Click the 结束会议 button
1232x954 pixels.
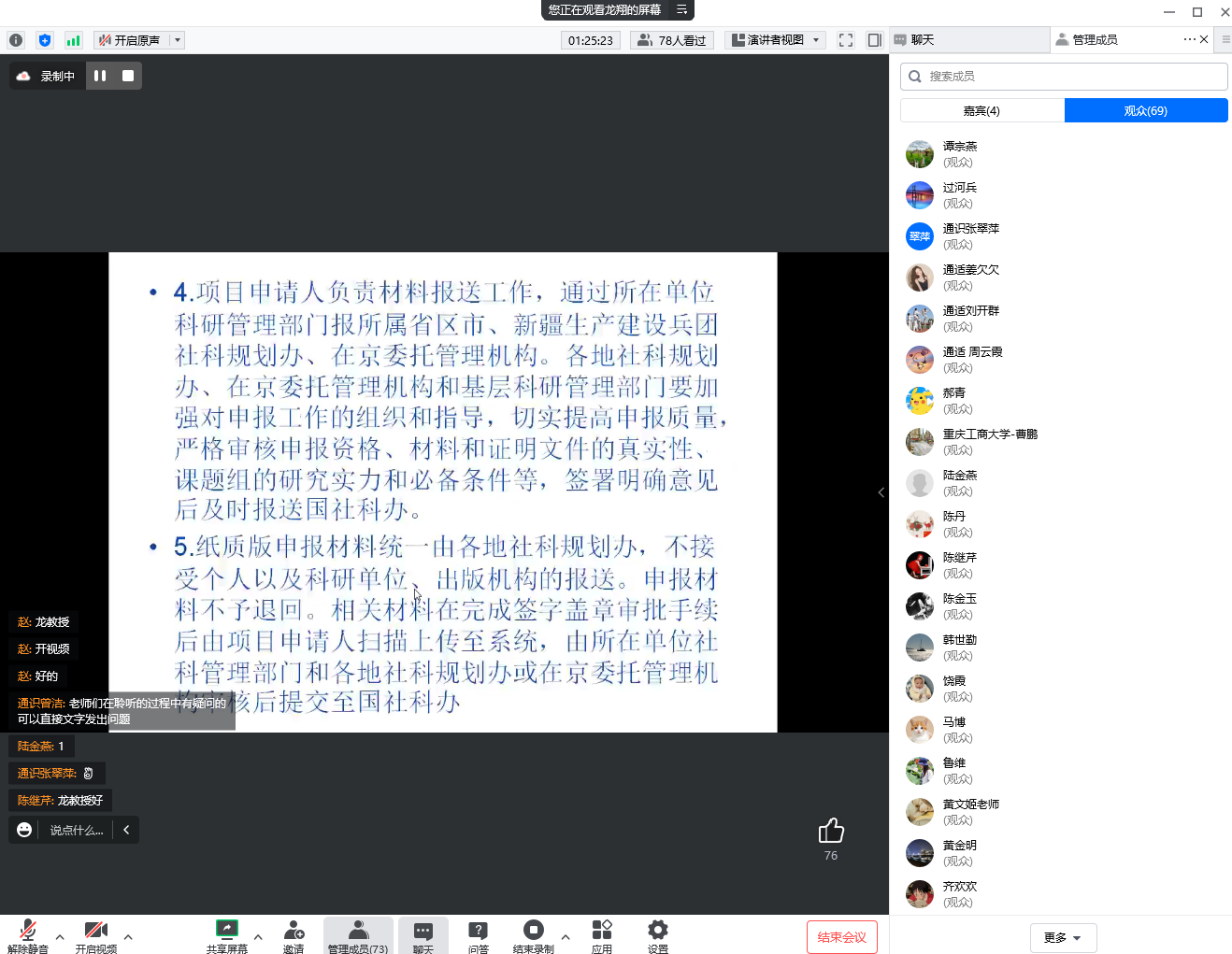pyautogui.click(x=841, y=937)
